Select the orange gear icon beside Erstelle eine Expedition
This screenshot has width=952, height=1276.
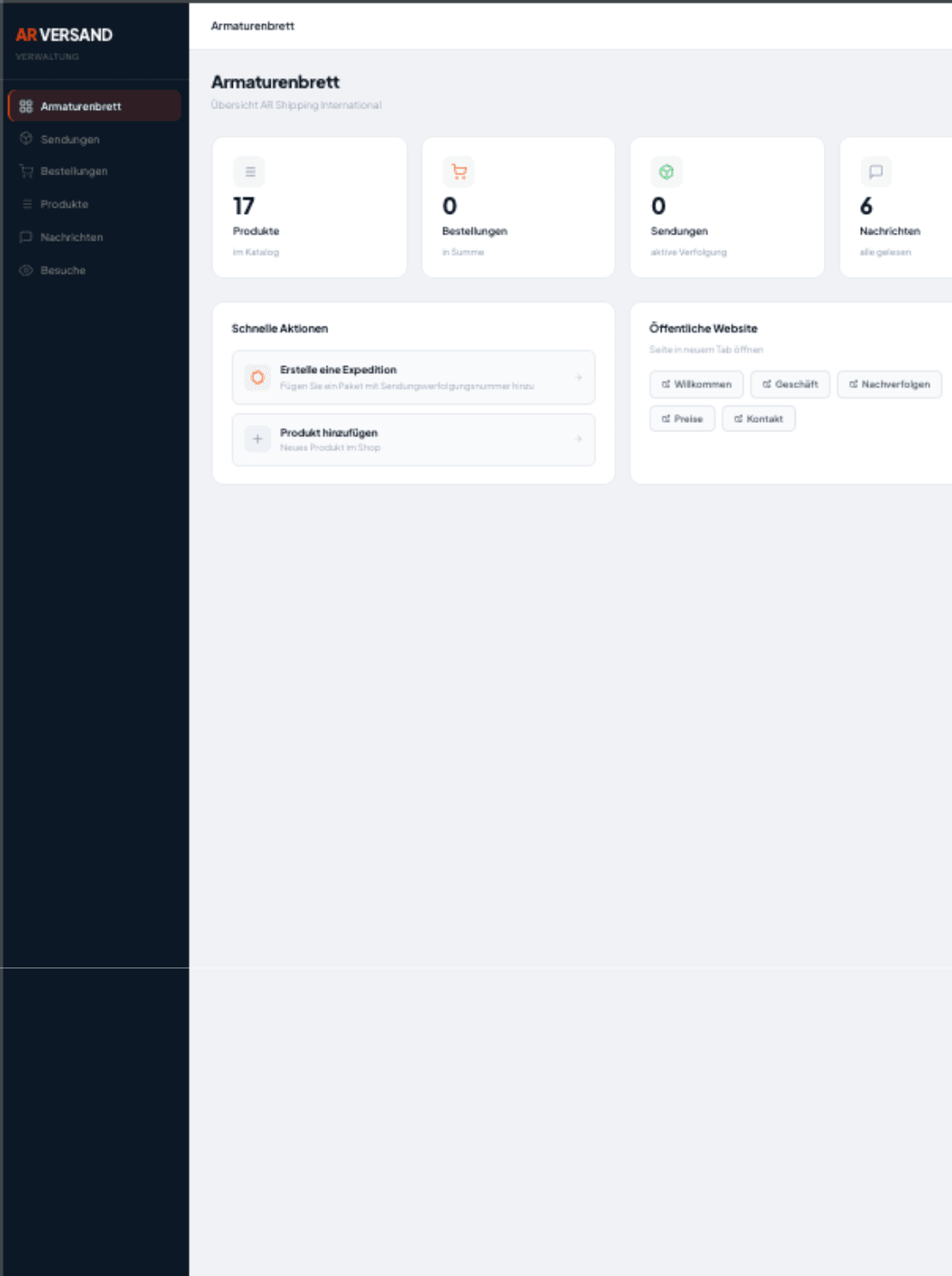[x=257, y=376]
